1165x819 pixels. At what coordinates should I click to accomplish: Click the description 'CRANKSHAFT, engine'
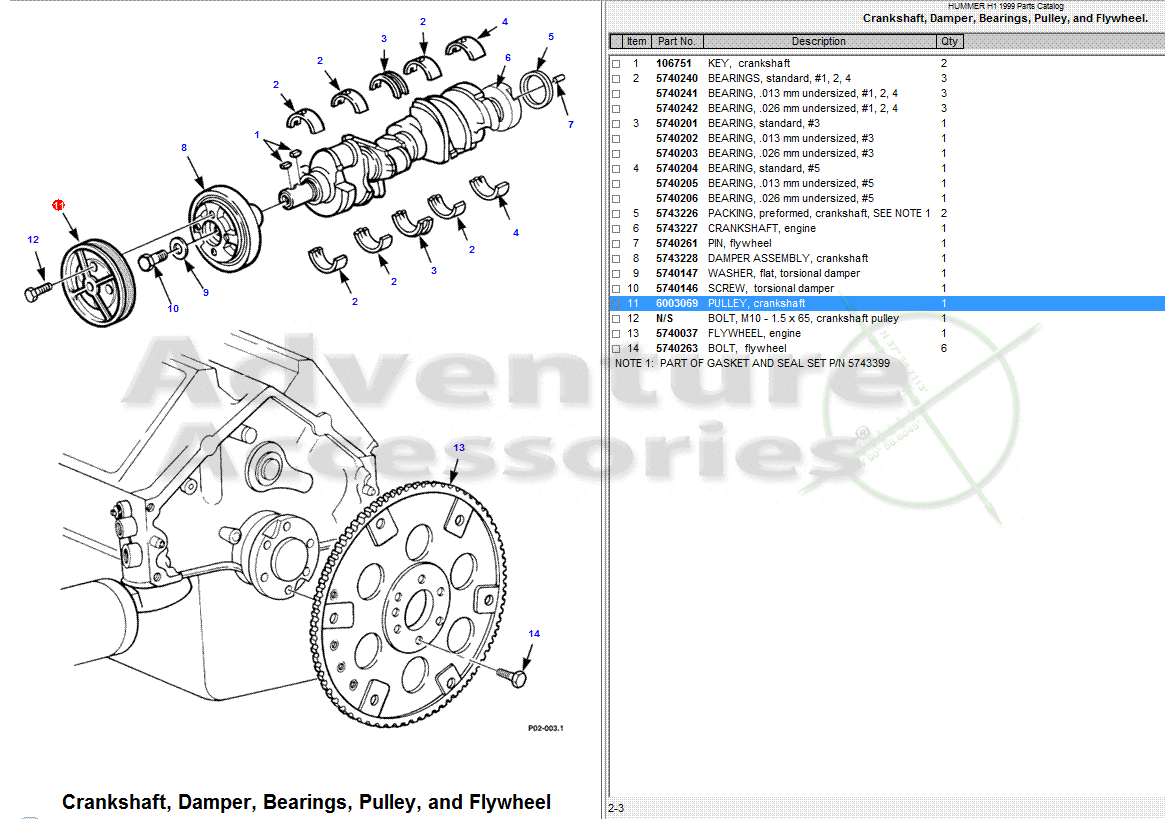tap(762, 228)
